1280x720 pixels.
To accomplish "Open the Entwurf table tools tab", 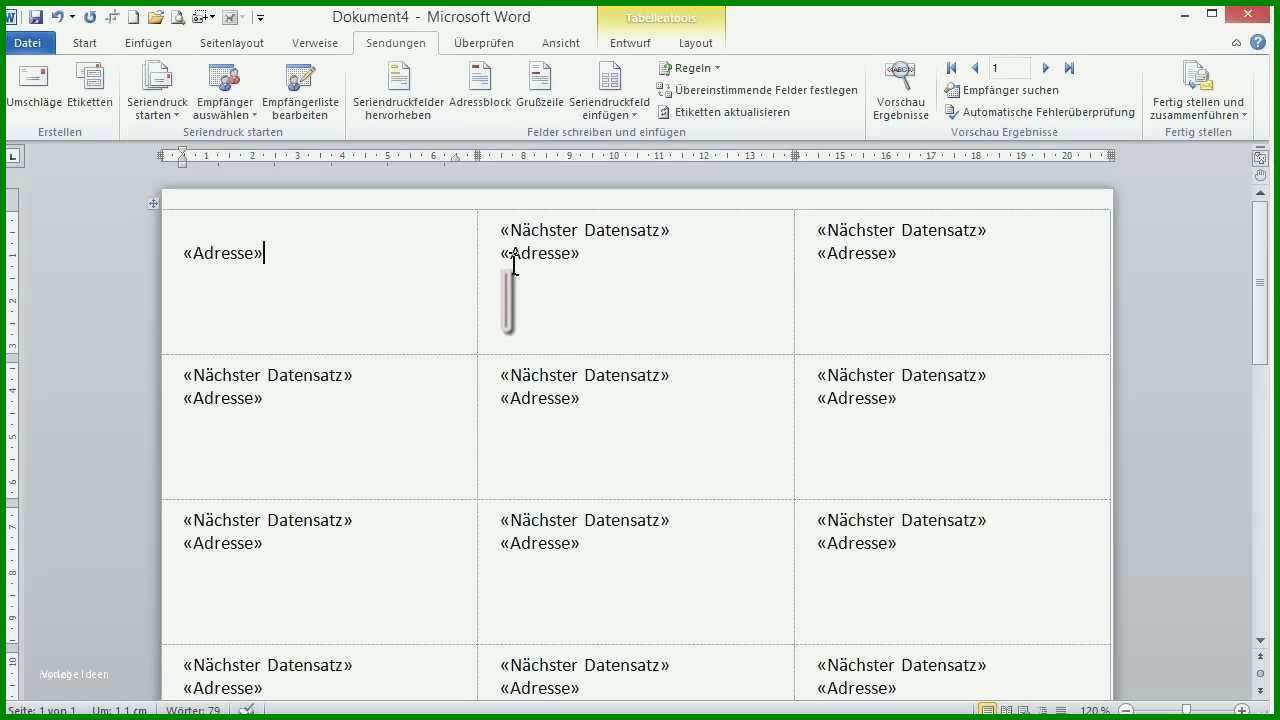I will (630, 43).
